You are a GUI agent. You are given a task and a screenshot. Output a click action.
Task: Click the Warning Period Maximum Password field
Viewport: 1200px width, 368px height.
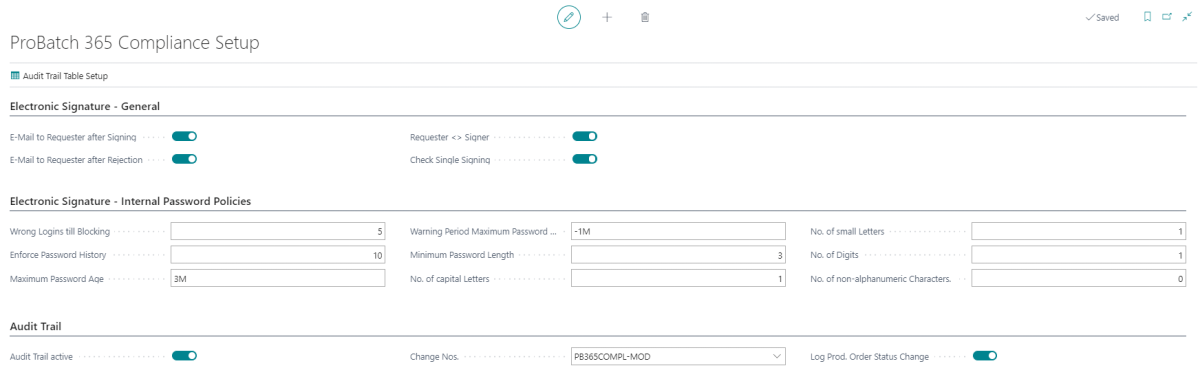[x=678, y=231]
